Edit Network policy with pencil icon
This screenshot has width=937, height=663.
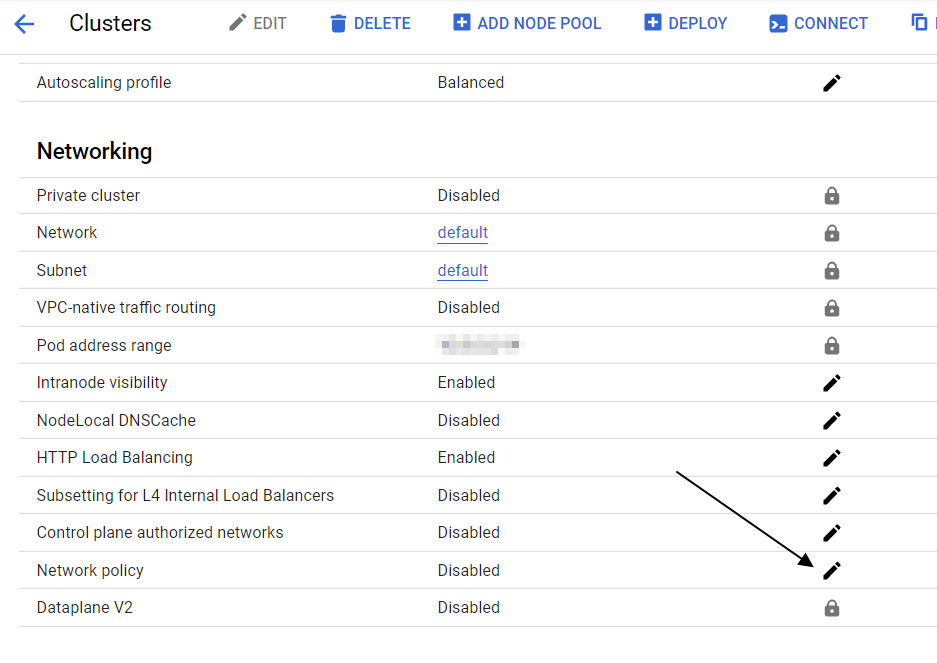pyautogui.click(x=832, y=570)
